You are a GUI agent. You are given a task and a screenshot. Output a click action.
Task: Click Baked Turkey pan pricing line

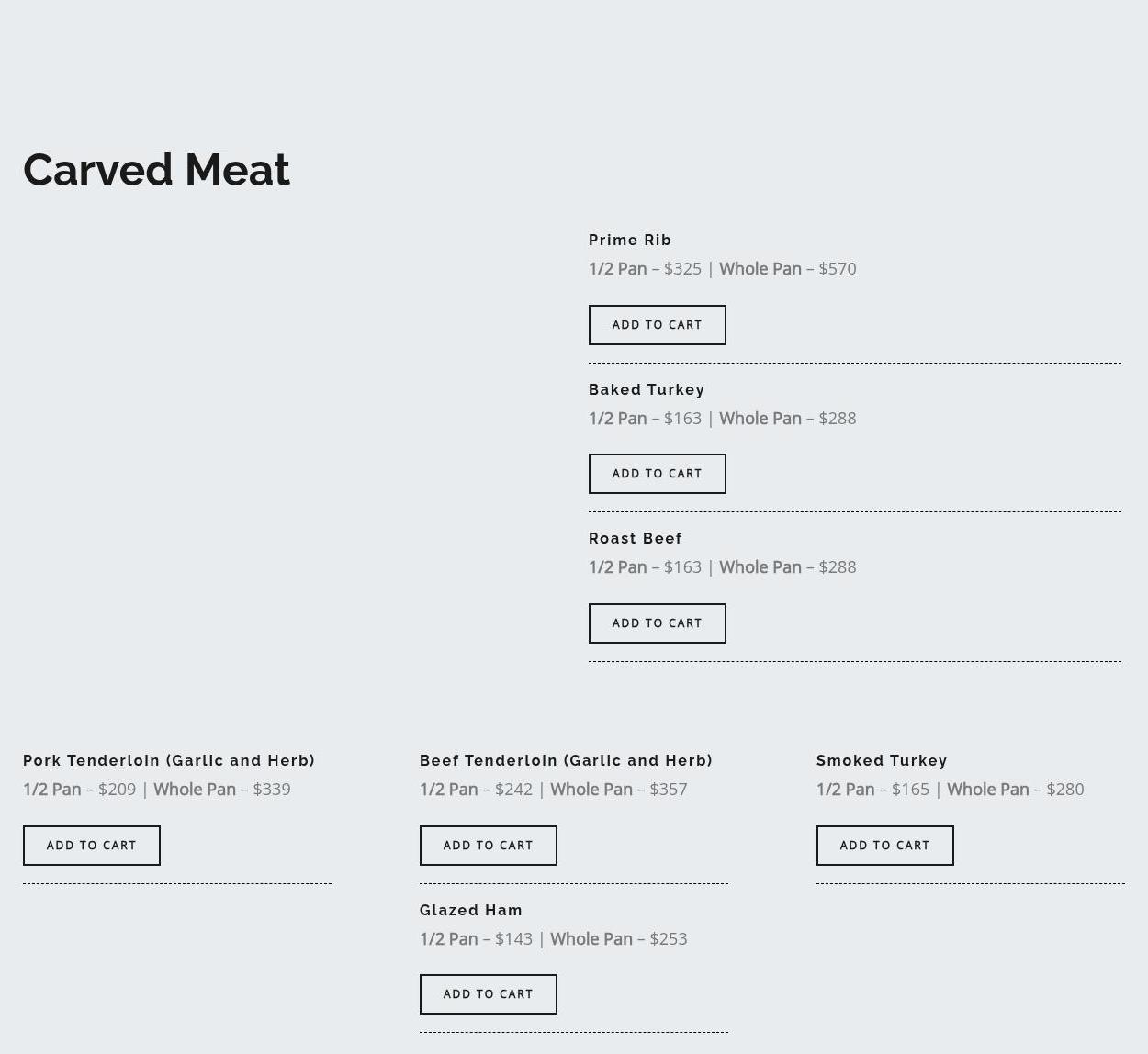722,419
